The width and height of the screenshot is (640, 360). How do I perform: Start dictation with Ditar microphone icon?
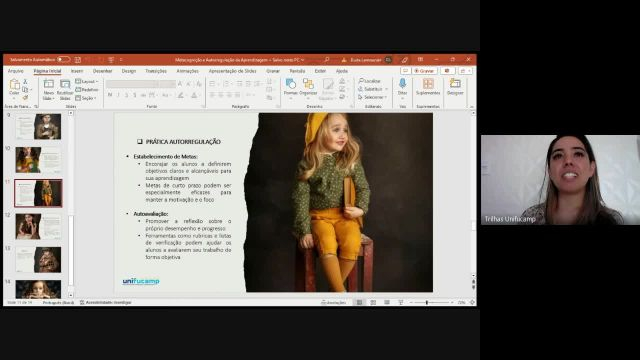pyautogui.click(x=402, y=87)
